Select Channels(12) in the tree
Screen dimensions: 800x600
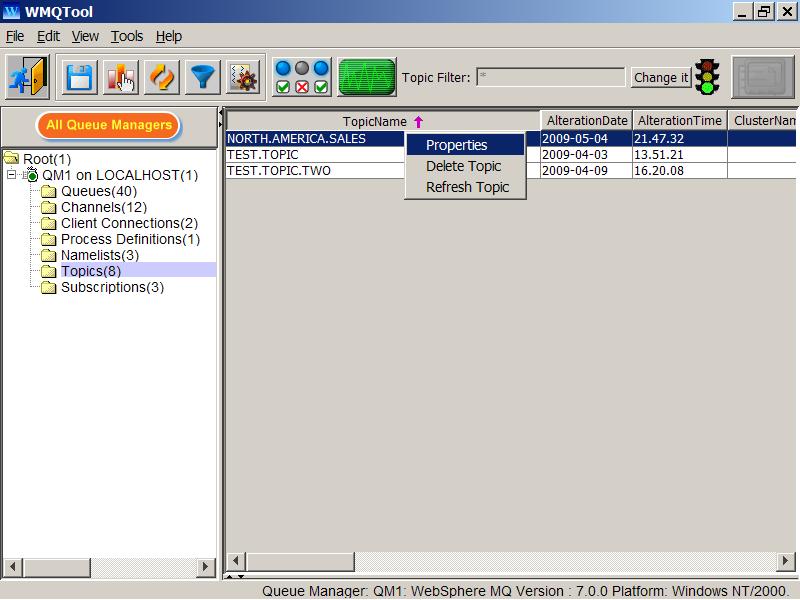point(104,207)
